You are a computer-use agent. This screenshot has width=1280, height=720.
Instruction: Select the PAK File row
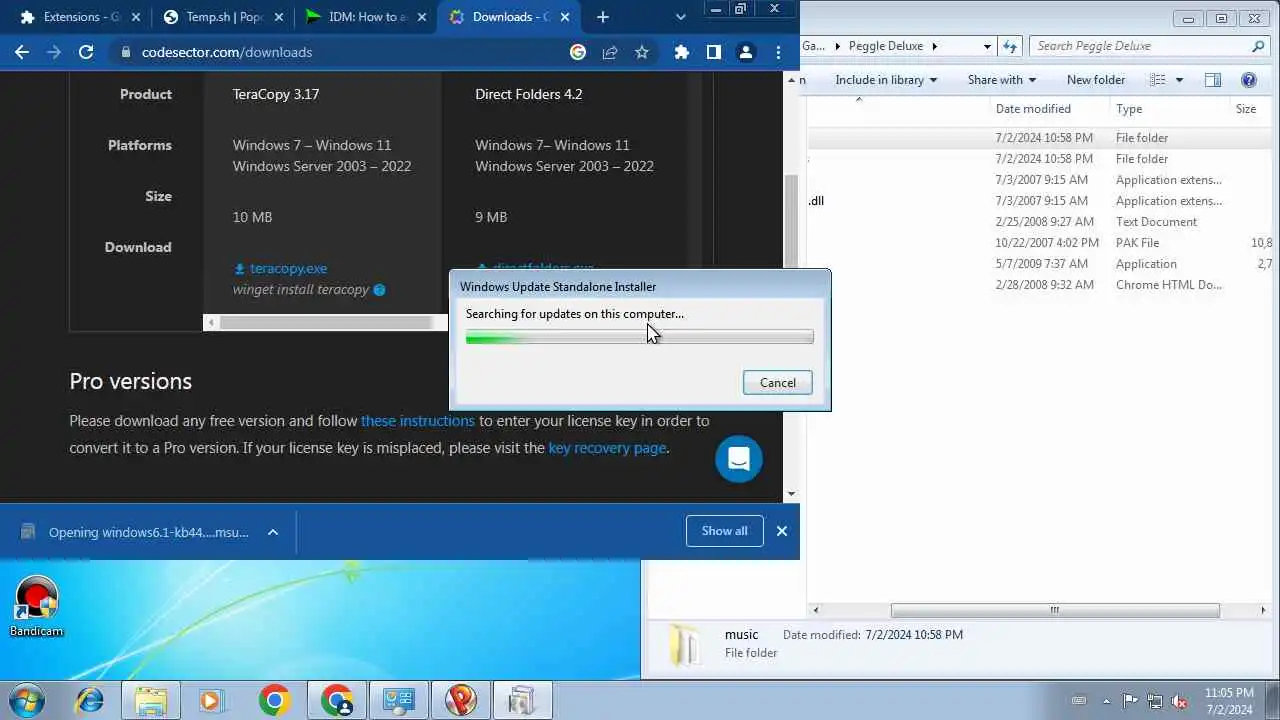pyautogui.click(x=1040, y=243)
